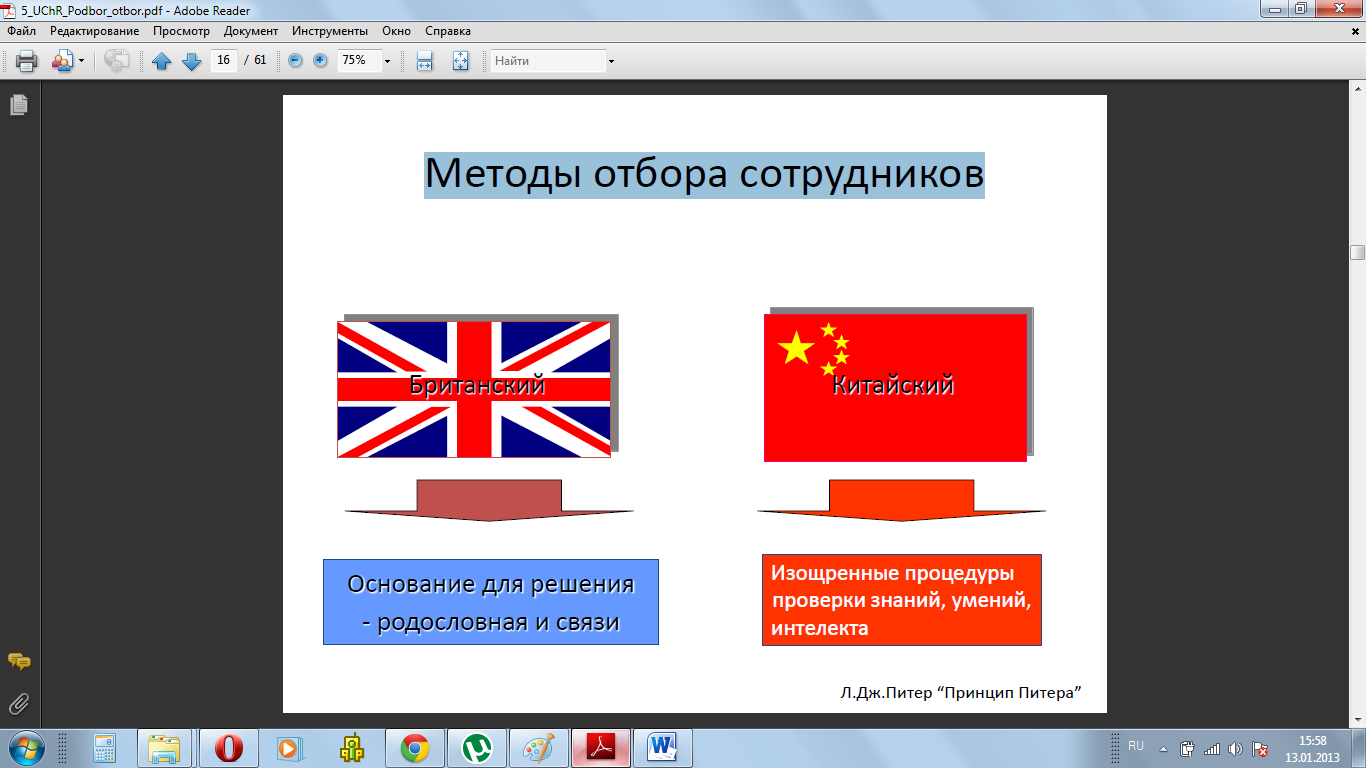Open the network signal tray icon
Image resolution: width=1366 pixels, height=768 pixels.
point(1211,749)
